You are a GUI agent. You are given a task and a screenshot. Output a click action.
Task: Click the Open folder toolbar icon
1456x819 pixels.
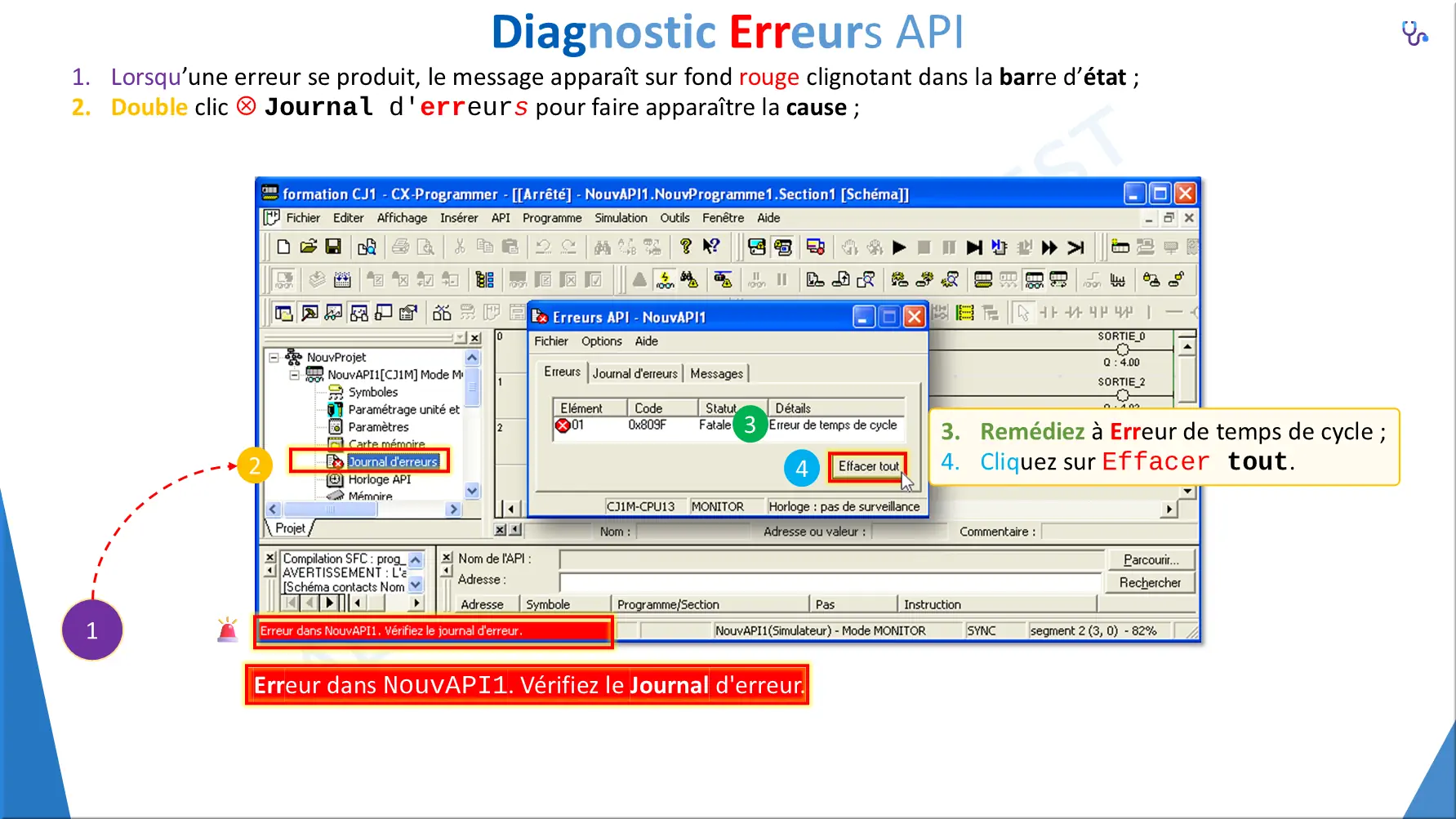click(308, 247)
